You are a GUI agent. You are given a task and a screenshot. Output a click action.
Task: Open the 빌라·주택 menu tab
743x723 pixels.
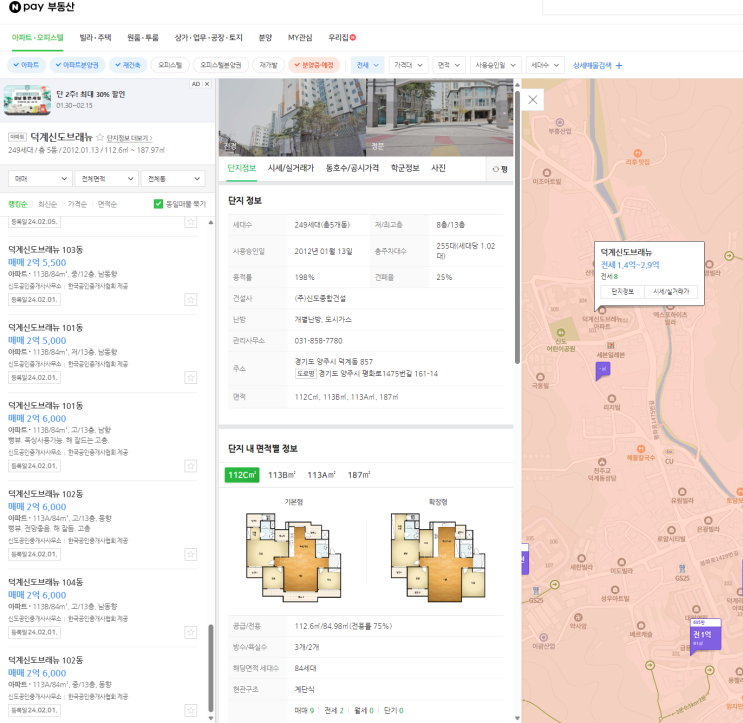95,37
